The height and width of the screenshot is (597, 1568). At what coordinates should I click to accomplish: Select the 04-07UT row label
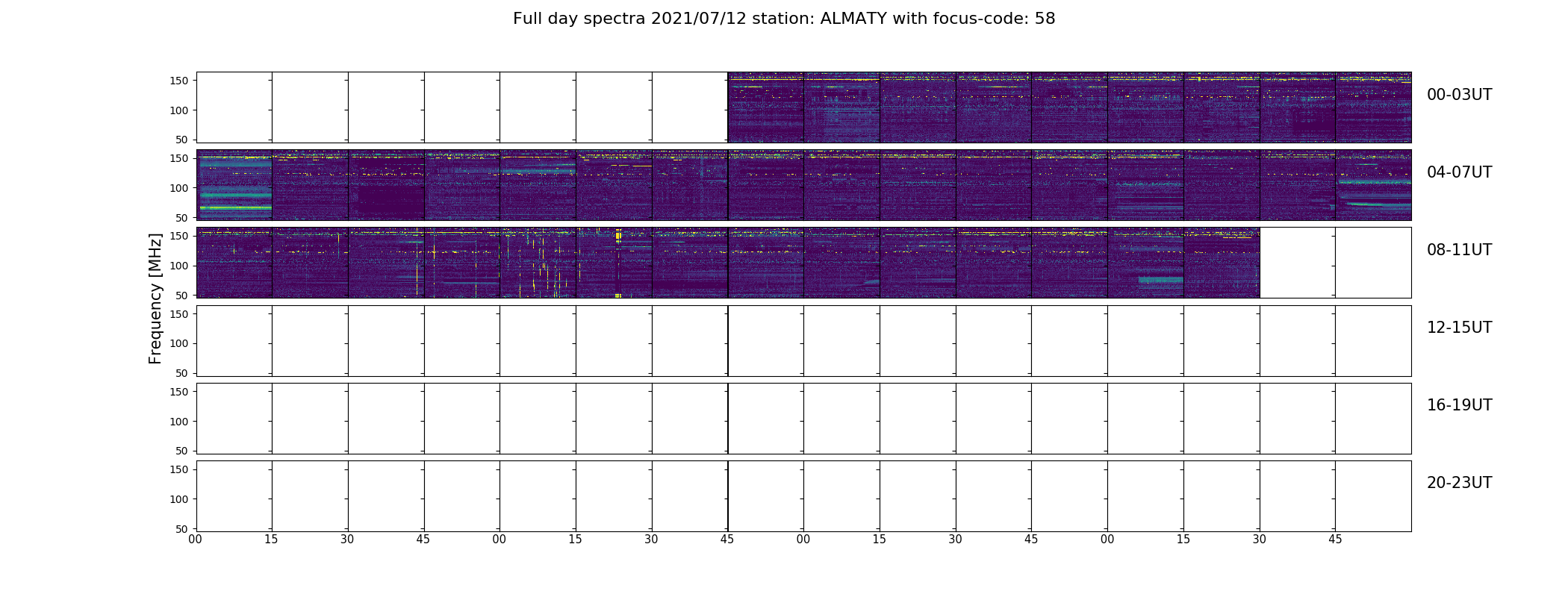click(1459, 172)
